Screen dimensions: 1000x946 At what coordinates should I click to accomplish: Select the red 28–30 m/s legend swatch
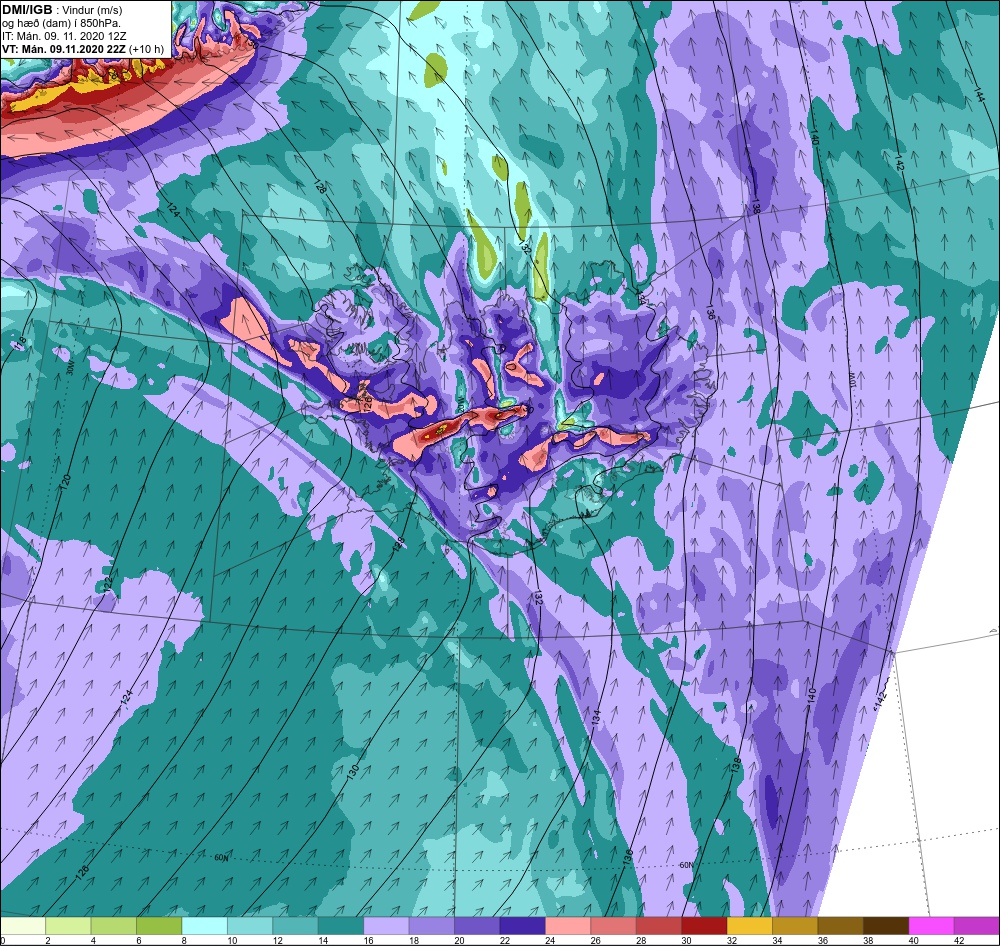(659, 926)
